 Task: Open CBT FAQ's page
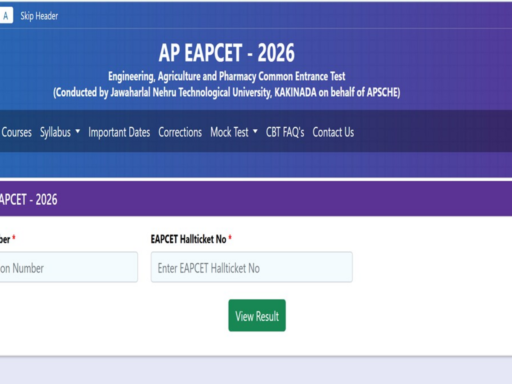point(285,132)
